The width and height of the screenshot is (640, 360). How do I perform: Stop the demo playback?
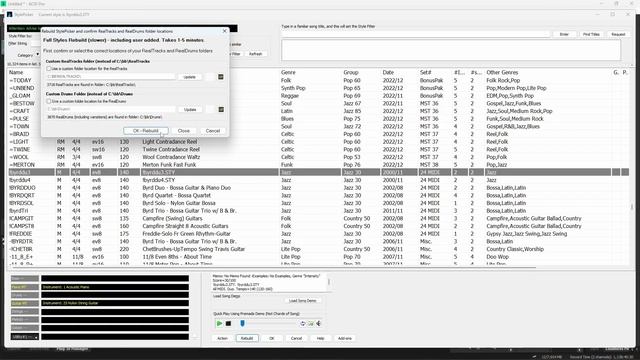pyautogui.click(x=229, y=324)
